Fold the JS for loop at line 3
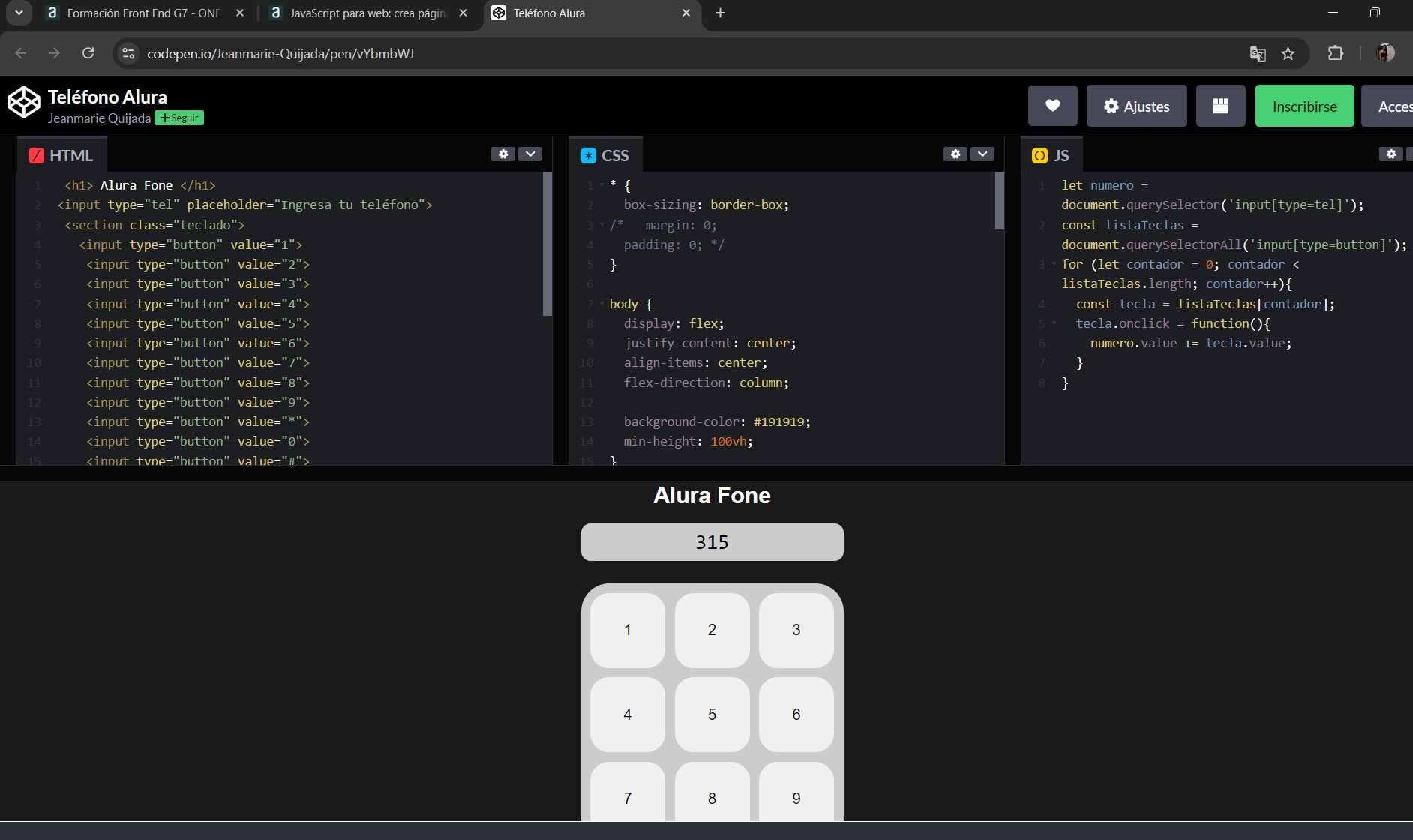 1054,264
